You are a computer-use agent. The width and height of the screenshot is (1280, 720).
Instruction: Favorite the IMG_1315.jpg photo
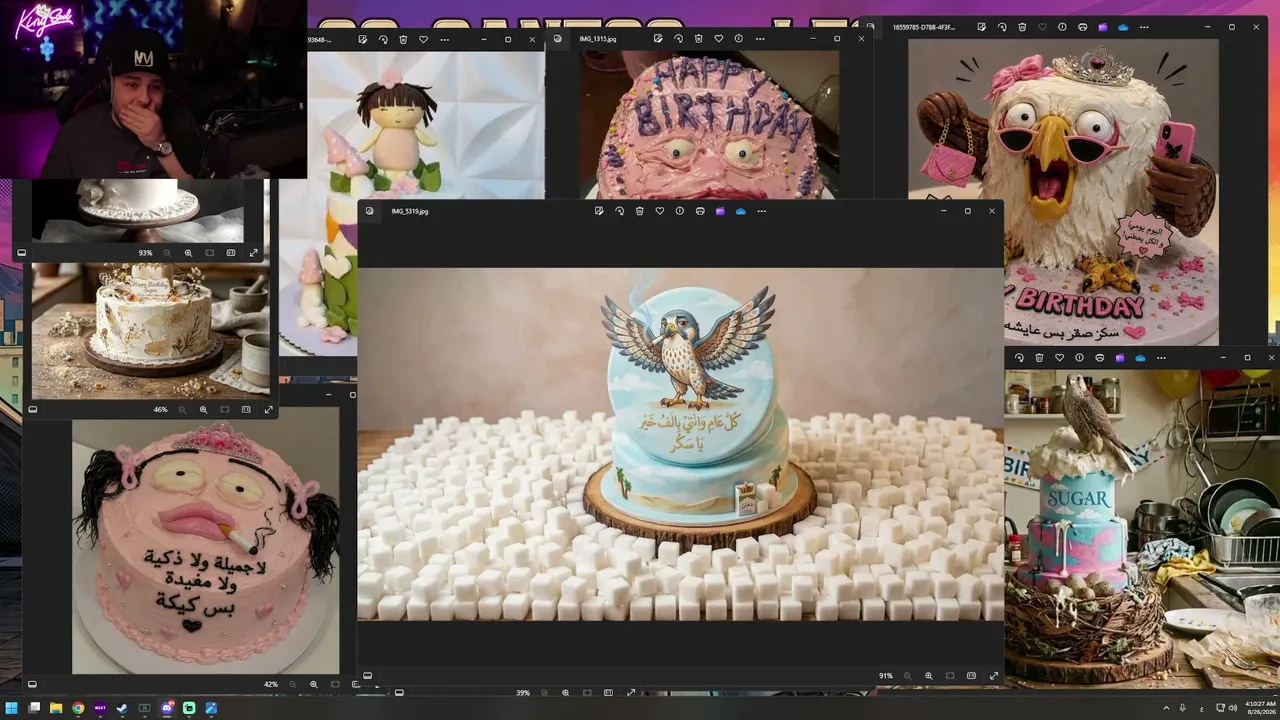tap(719, 39)
